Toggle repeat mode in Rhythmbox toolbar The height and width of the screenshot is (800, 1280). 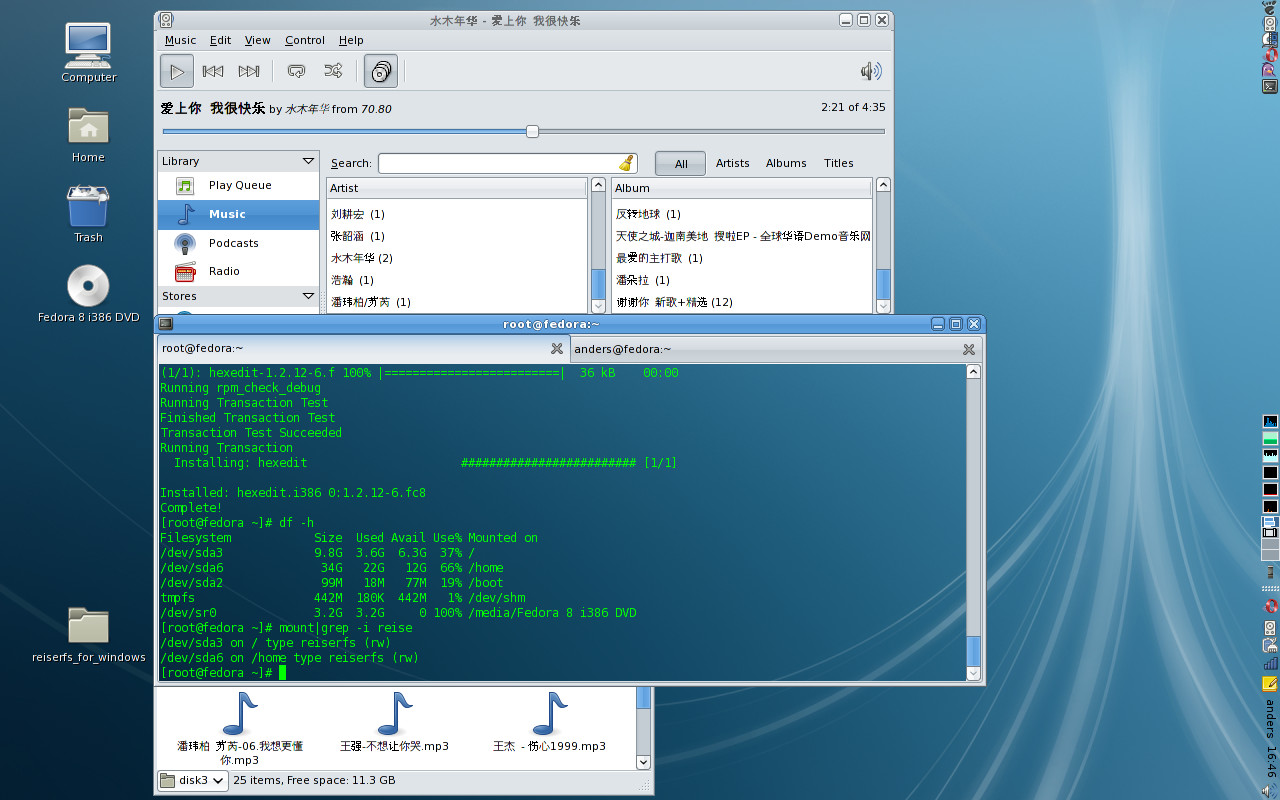click(296, 71)
